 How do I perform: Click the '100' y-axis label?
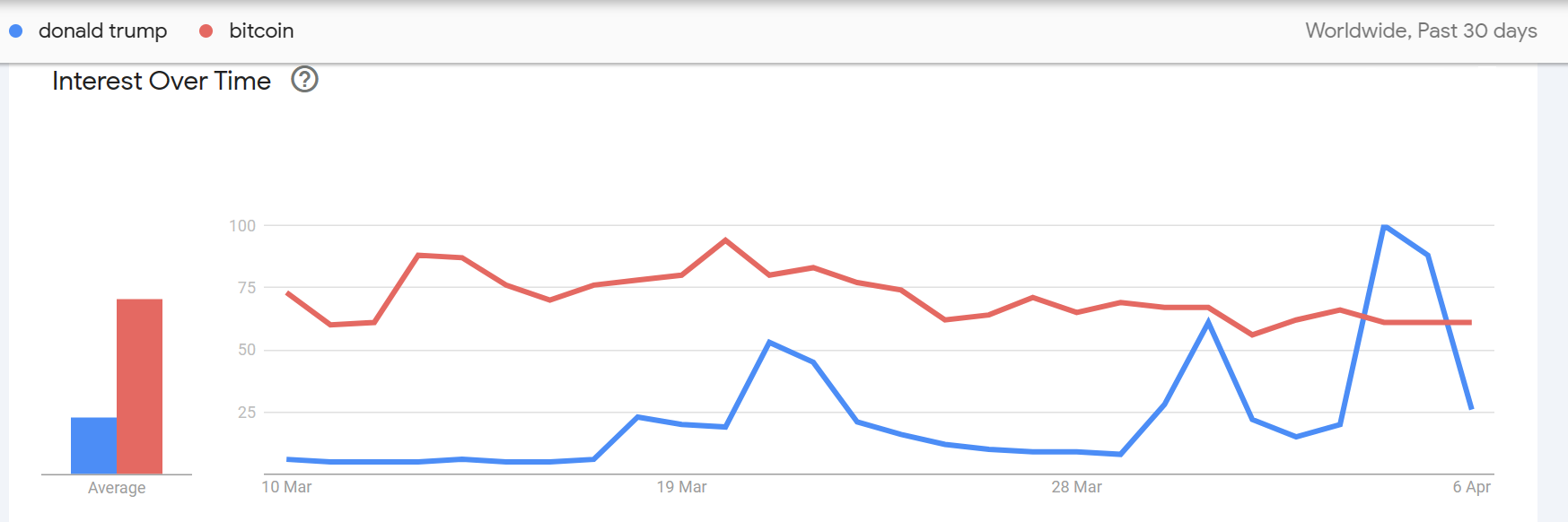(242, 226)
